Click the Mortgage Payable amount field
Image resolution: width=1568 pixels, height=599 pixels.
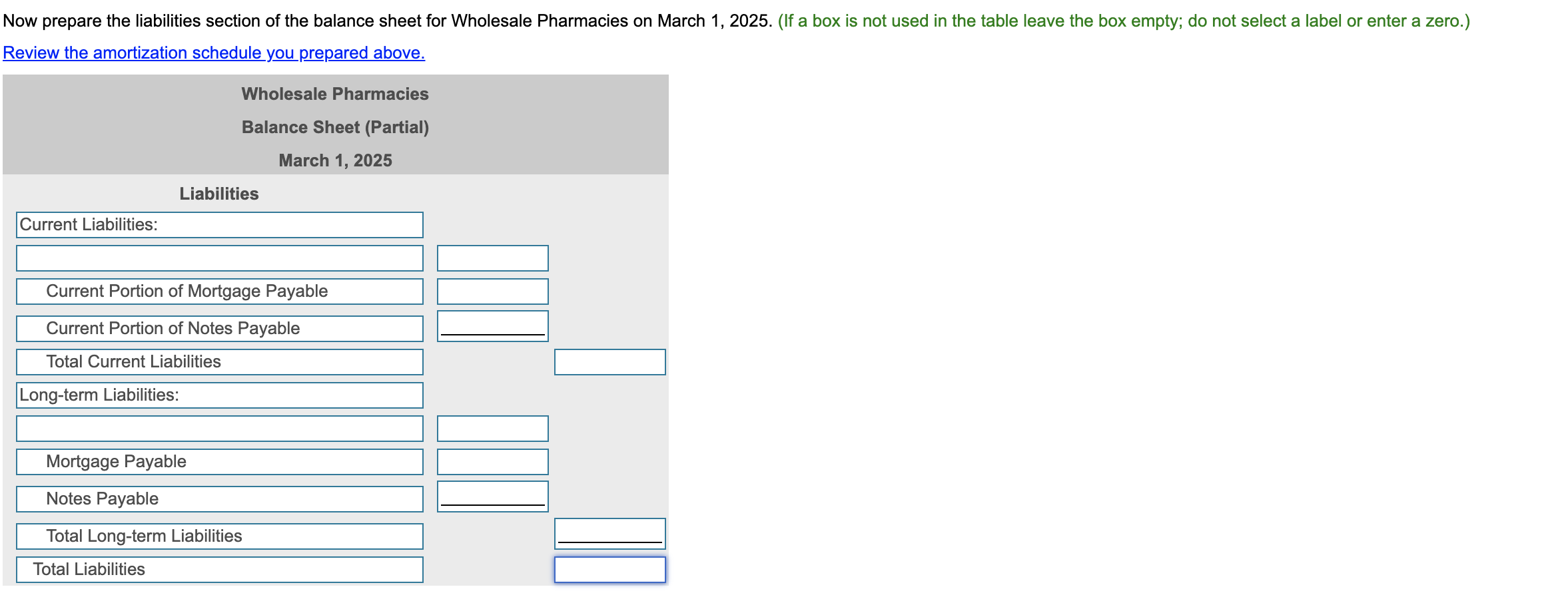point(493,462)
